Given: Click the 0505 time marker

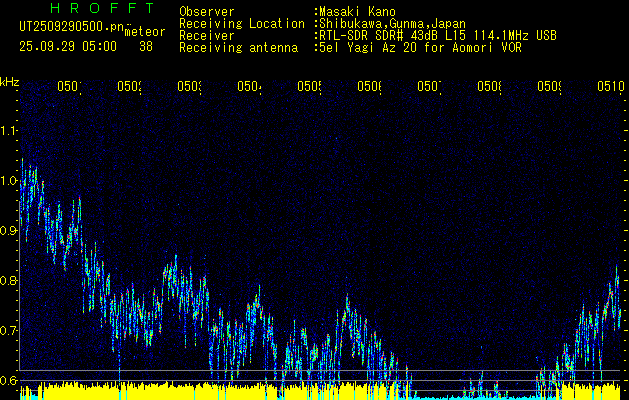Looking at the screenshot, I should point(309,86).
